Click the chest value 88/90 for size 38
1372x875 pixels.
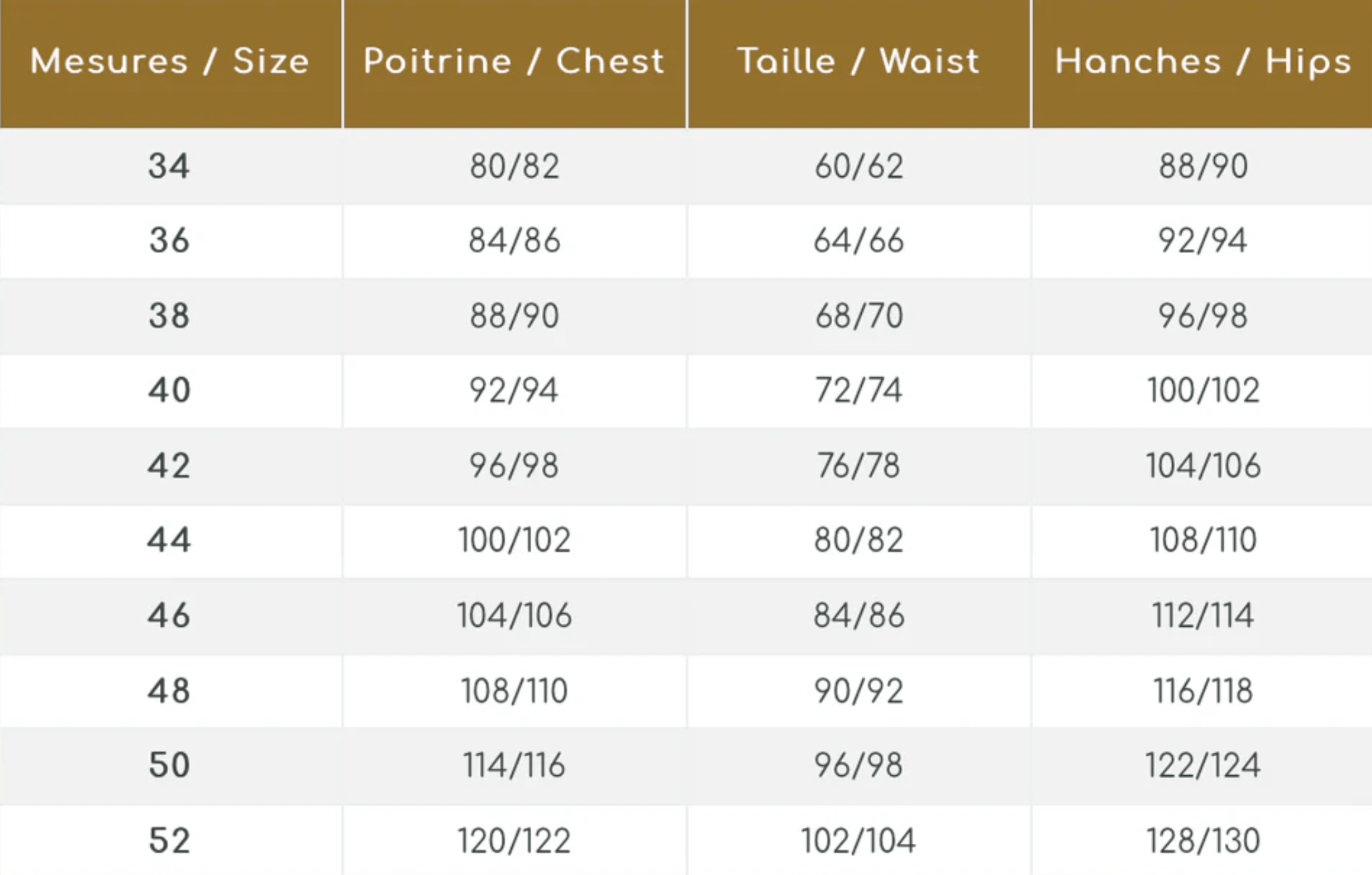[514, 316]
